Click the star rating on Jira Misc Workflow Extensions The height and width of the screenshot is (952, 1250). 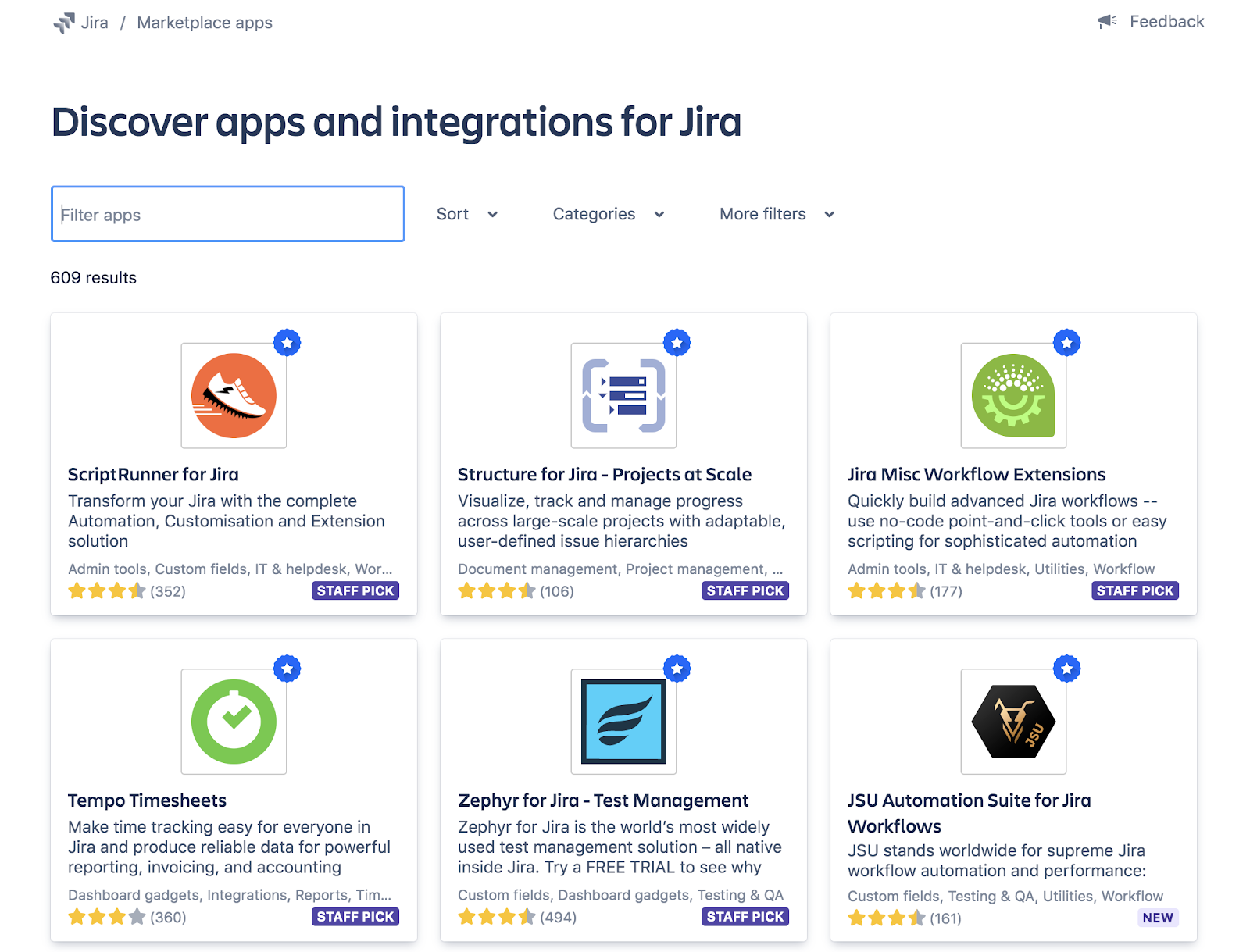pos(887,591)
